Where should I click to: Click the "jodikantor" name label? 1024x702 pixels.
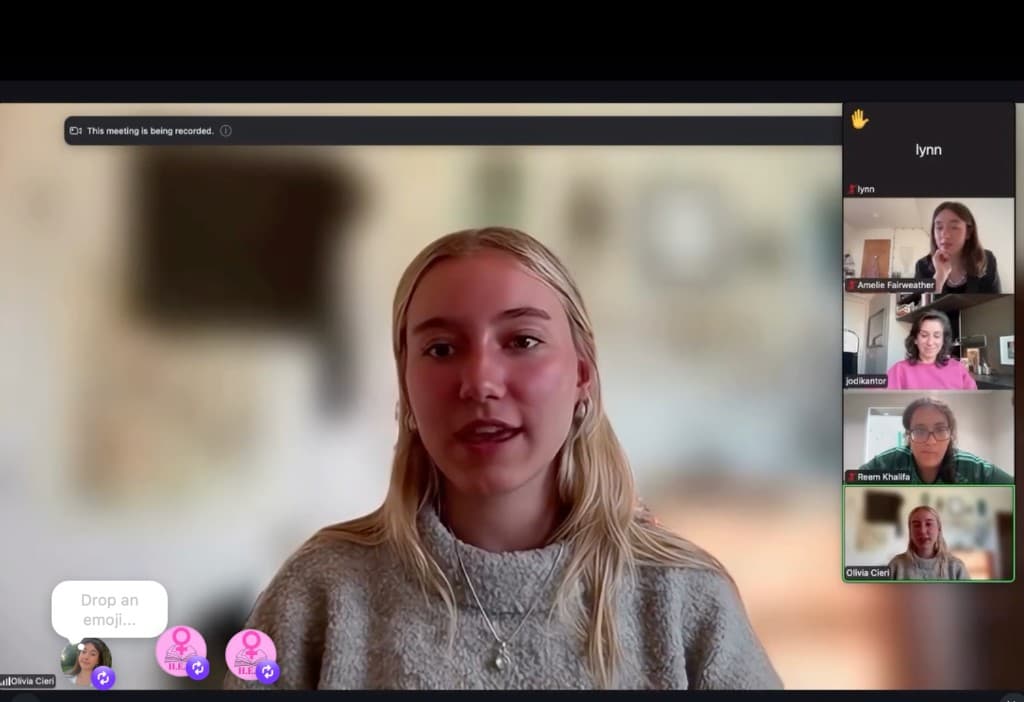866,381
